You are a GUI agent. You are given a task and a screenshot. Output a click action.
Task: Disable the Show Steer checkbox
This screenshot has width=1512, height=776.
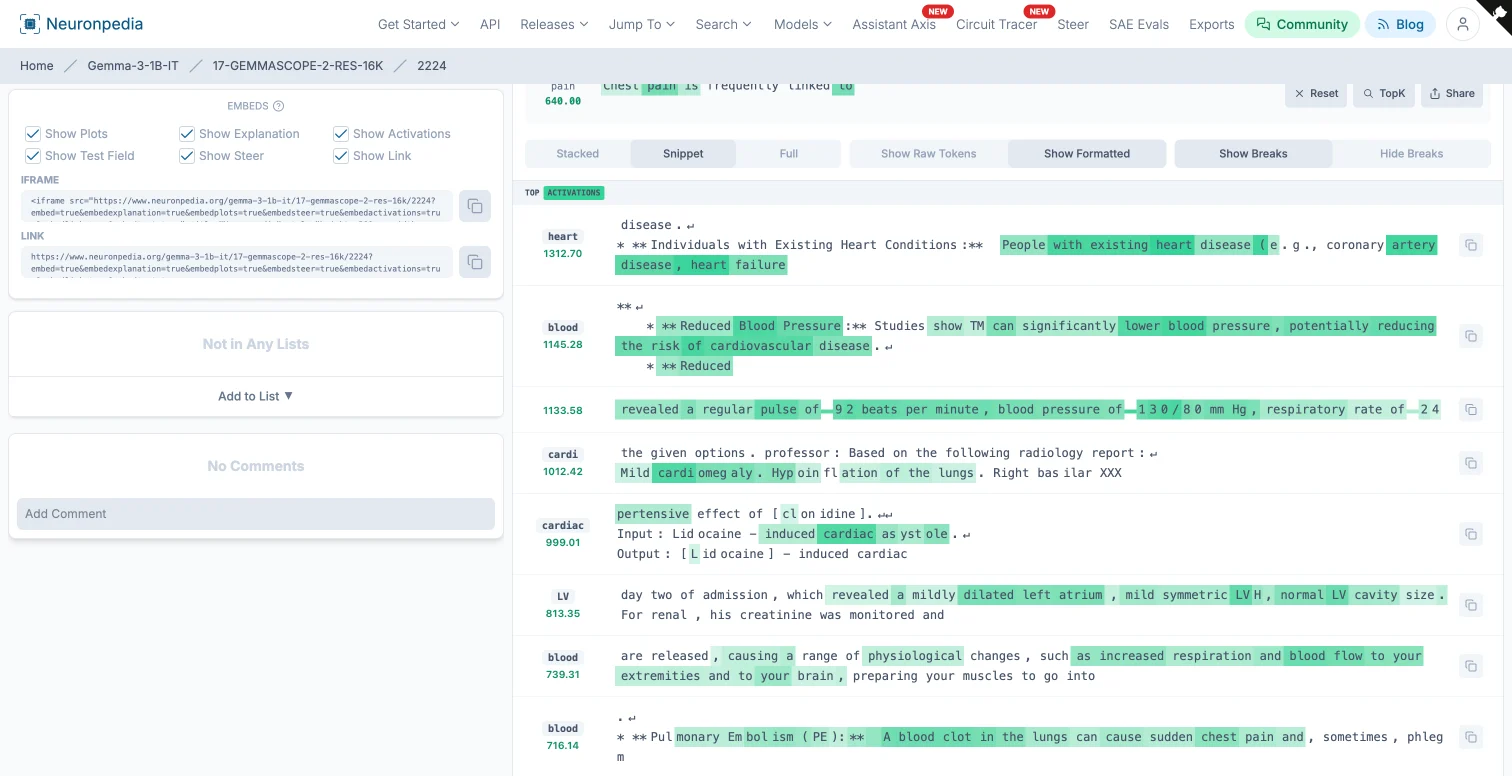(x=187, y=156)
